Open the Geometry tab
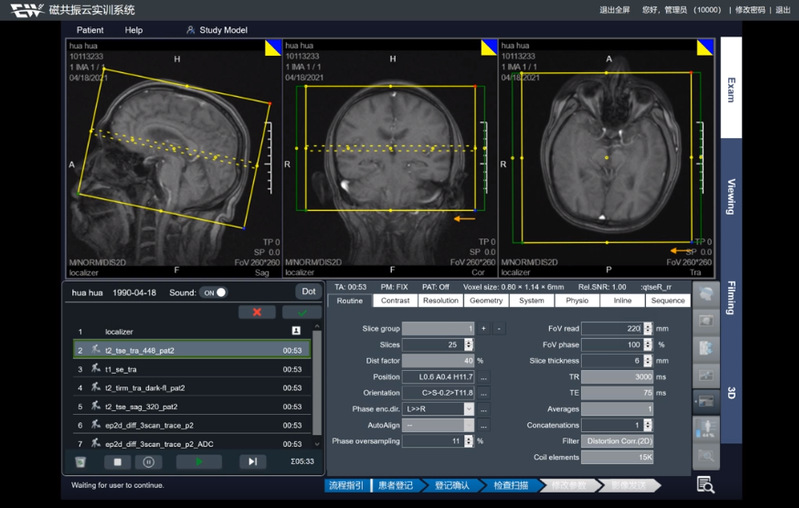 (486, 300)
